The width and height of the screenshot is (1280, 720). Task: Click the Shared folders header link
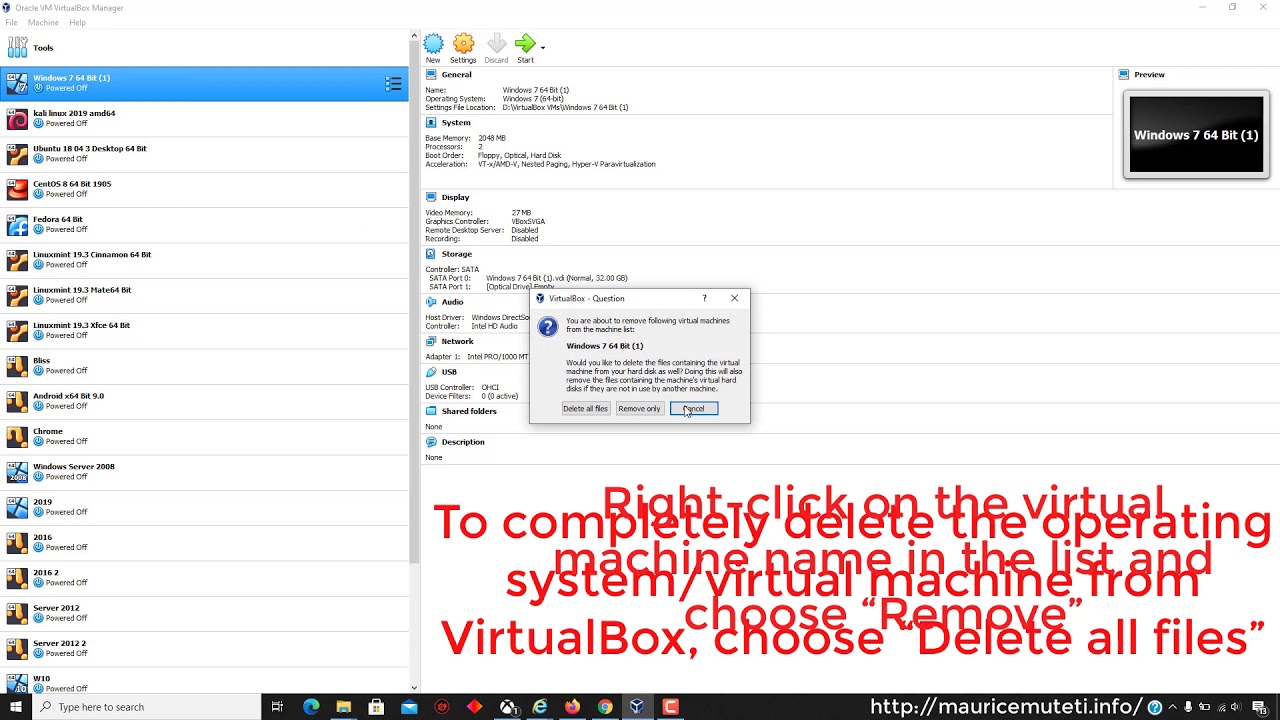(x=469, y=411)
